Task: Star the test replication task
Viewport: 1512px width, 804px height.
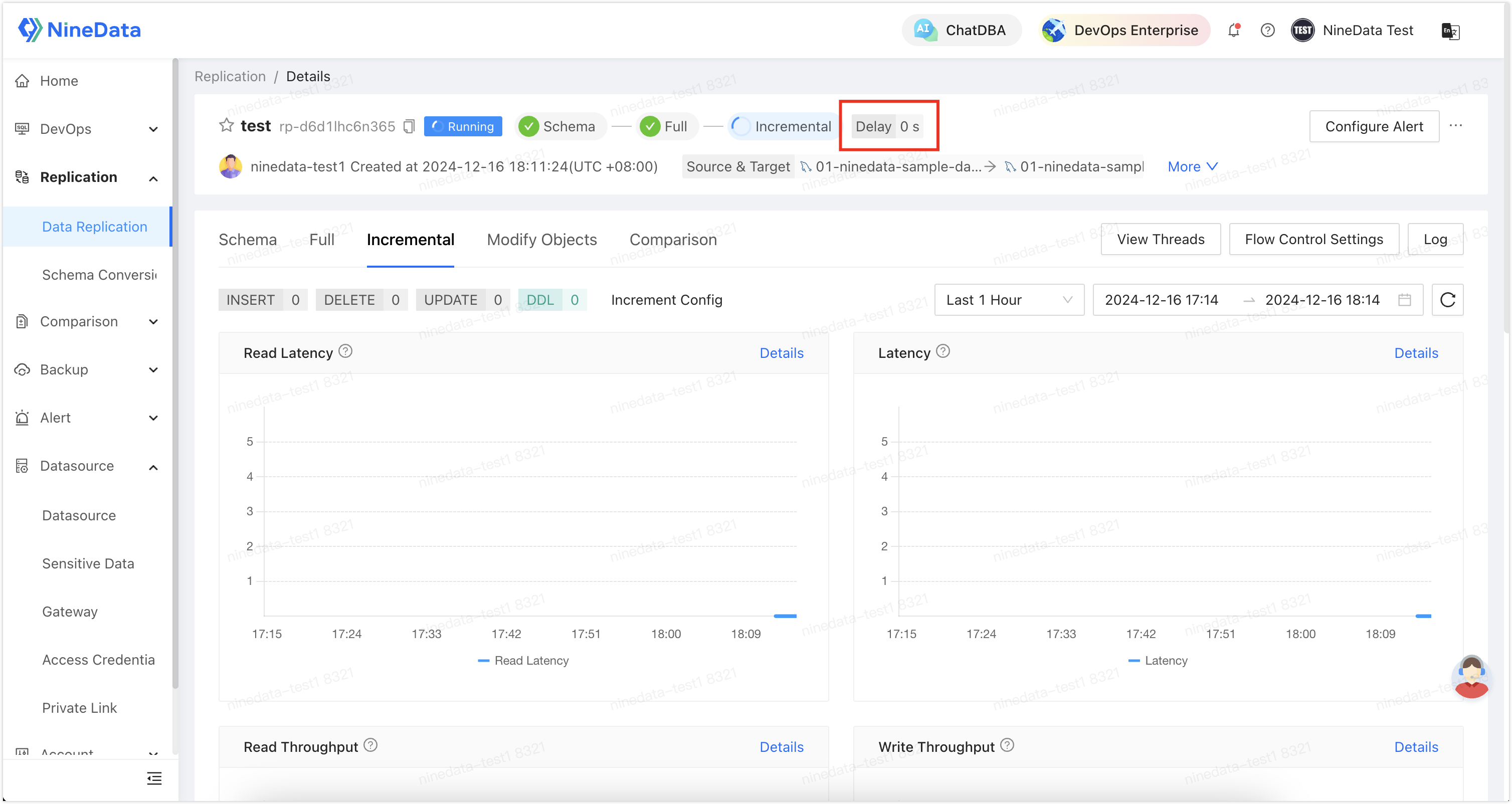Action: point(227,126)
